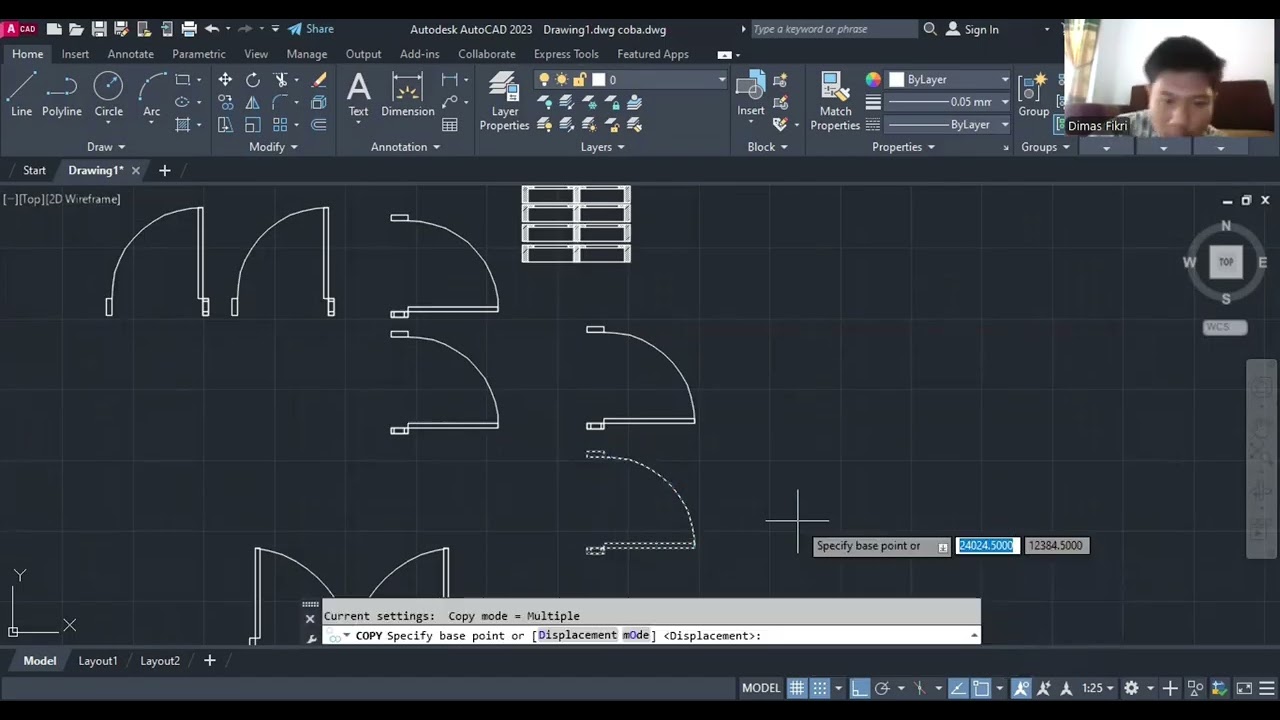Activate the Move tool
The image size is (1280, 720).
[x=225, y=80]
